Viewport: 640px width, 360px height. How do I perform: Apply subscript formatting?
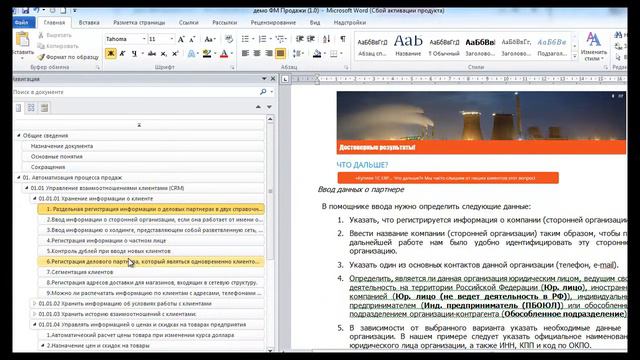click(163, 53)
